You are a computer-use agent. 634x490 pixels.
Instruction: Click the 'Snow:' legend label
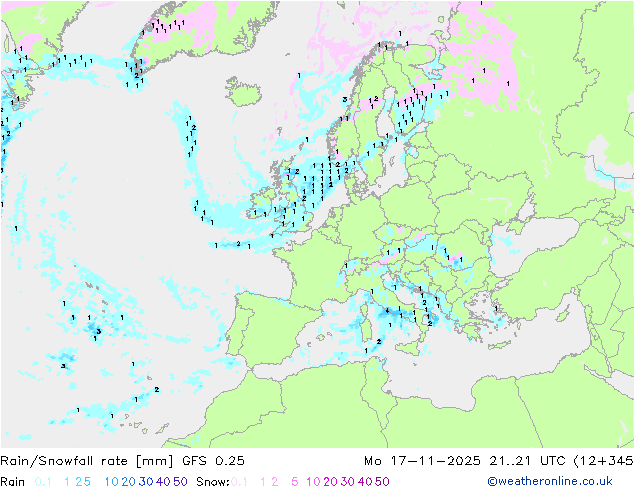click(x=213, y=482)
